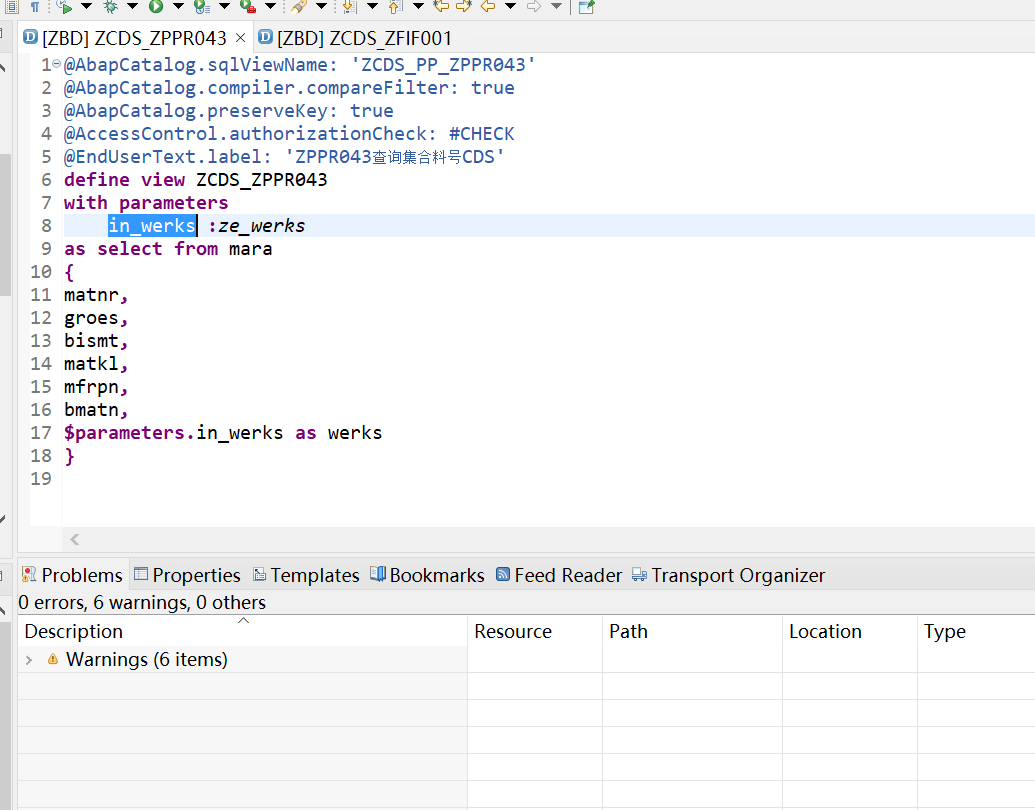Click the profile run icon in the toolbar
This screenshot has width=1035, height=810.
[x=64, y=7]
